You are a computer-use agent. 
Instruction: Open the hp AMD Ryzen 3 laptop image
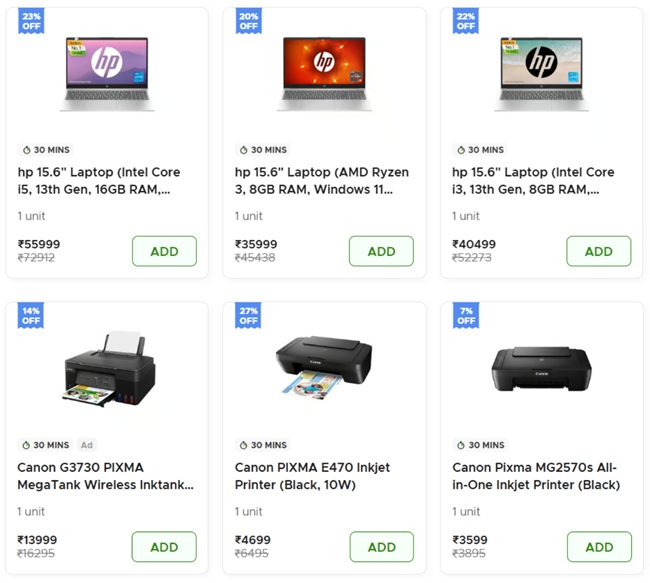coord(324,73)
